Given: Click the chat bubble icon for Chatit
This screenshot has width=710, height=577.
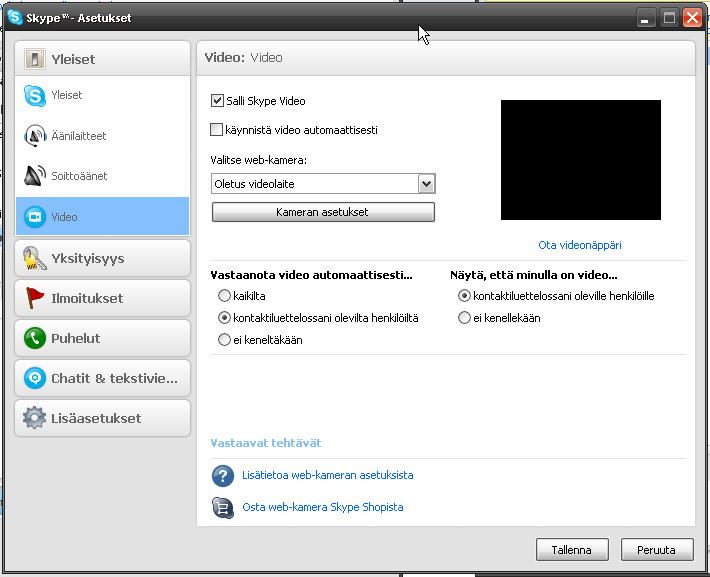Looking at the screenshot, I should 35,378.
